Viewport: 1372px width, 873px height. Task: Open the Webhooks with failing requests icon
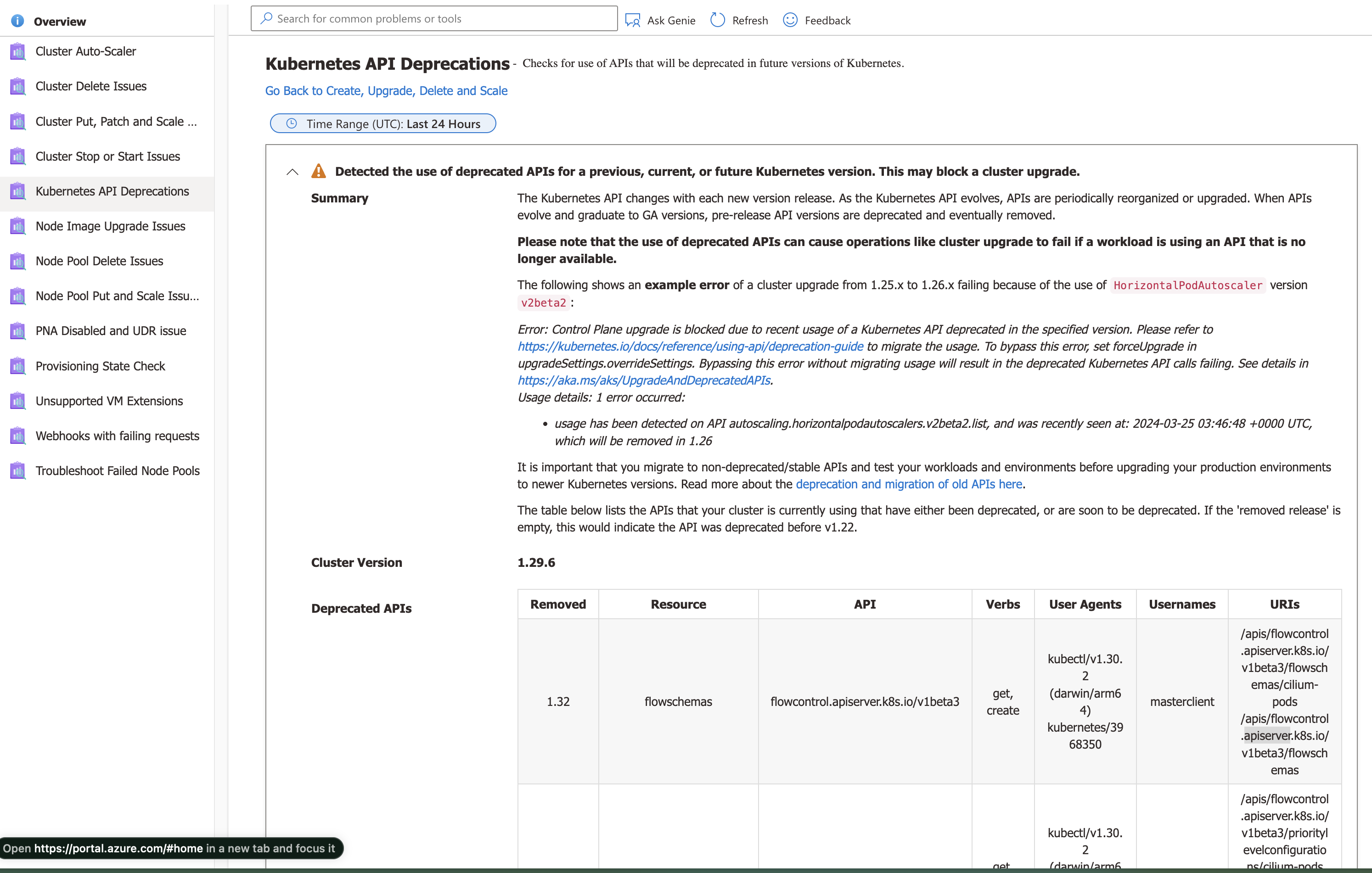[x=17, y=436]
